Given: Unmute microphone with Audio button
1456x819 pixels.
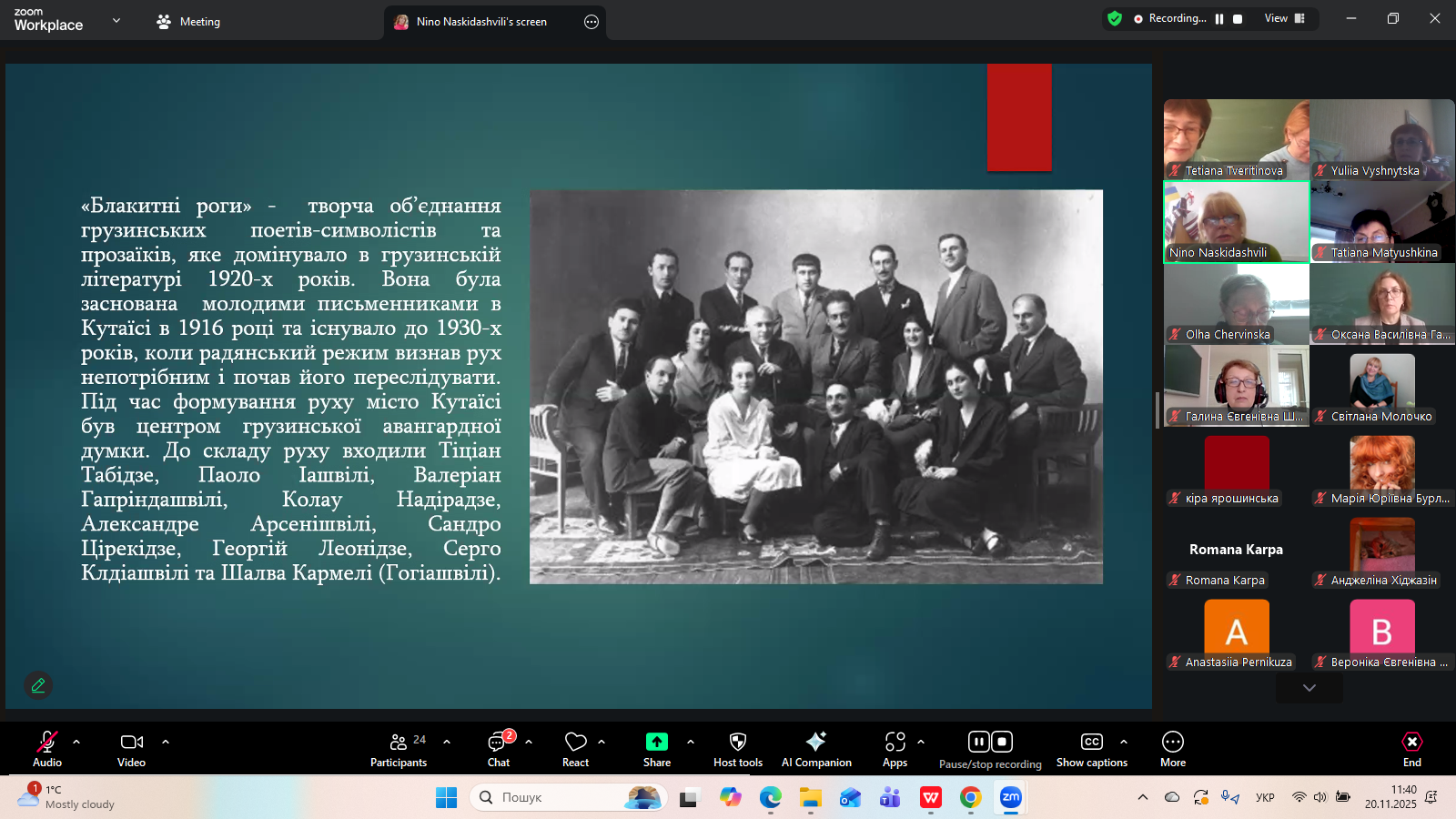Looking at the screenshot, I should (x=47, y=749).
